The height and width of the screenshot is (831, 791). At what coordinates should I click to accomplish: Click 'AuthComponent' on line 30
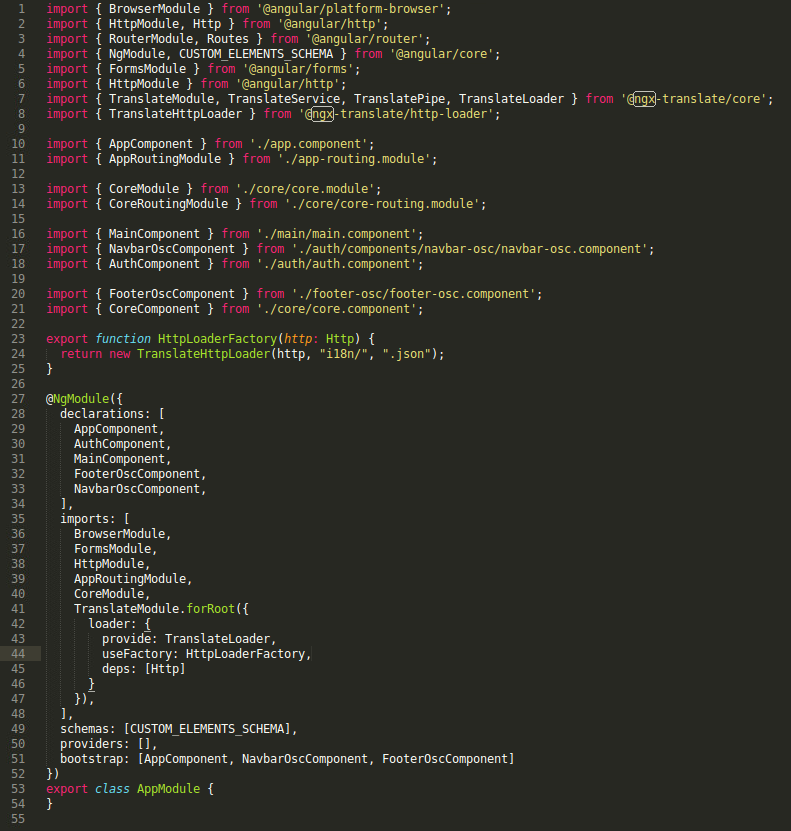click(119, 444)
